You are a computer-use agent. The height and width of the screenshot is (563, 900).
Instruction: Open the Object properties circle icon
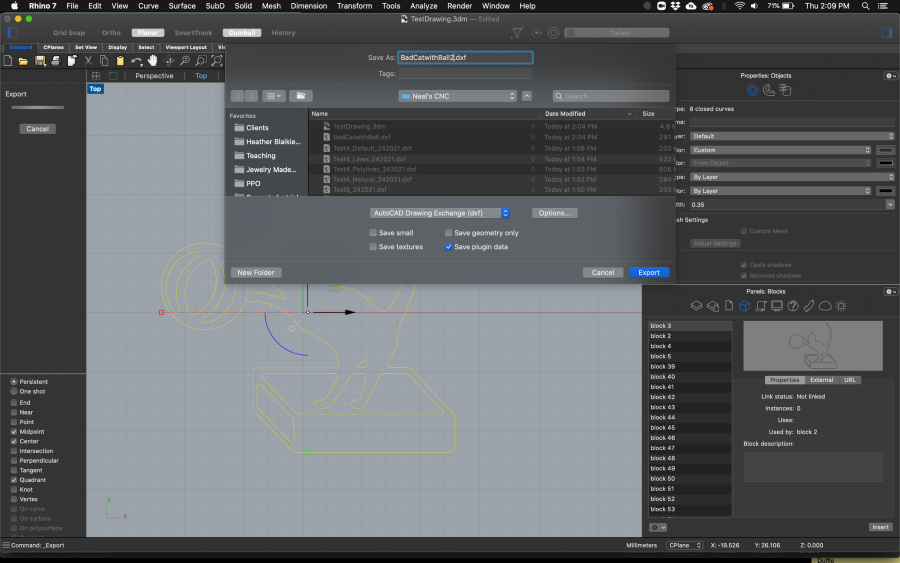coord(752,90)
